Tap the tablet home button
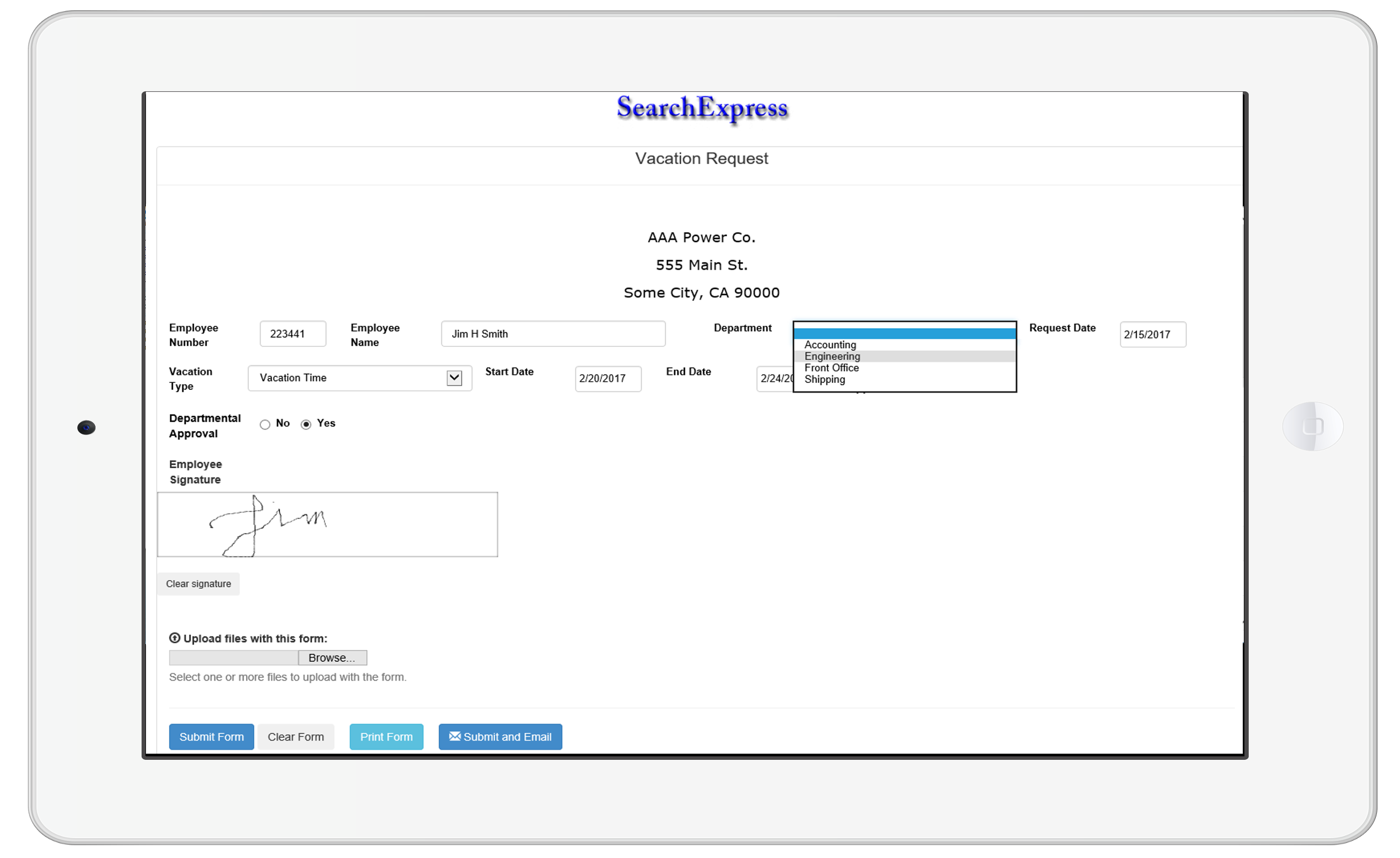 pyautogui.click(x=1313, y=426)
